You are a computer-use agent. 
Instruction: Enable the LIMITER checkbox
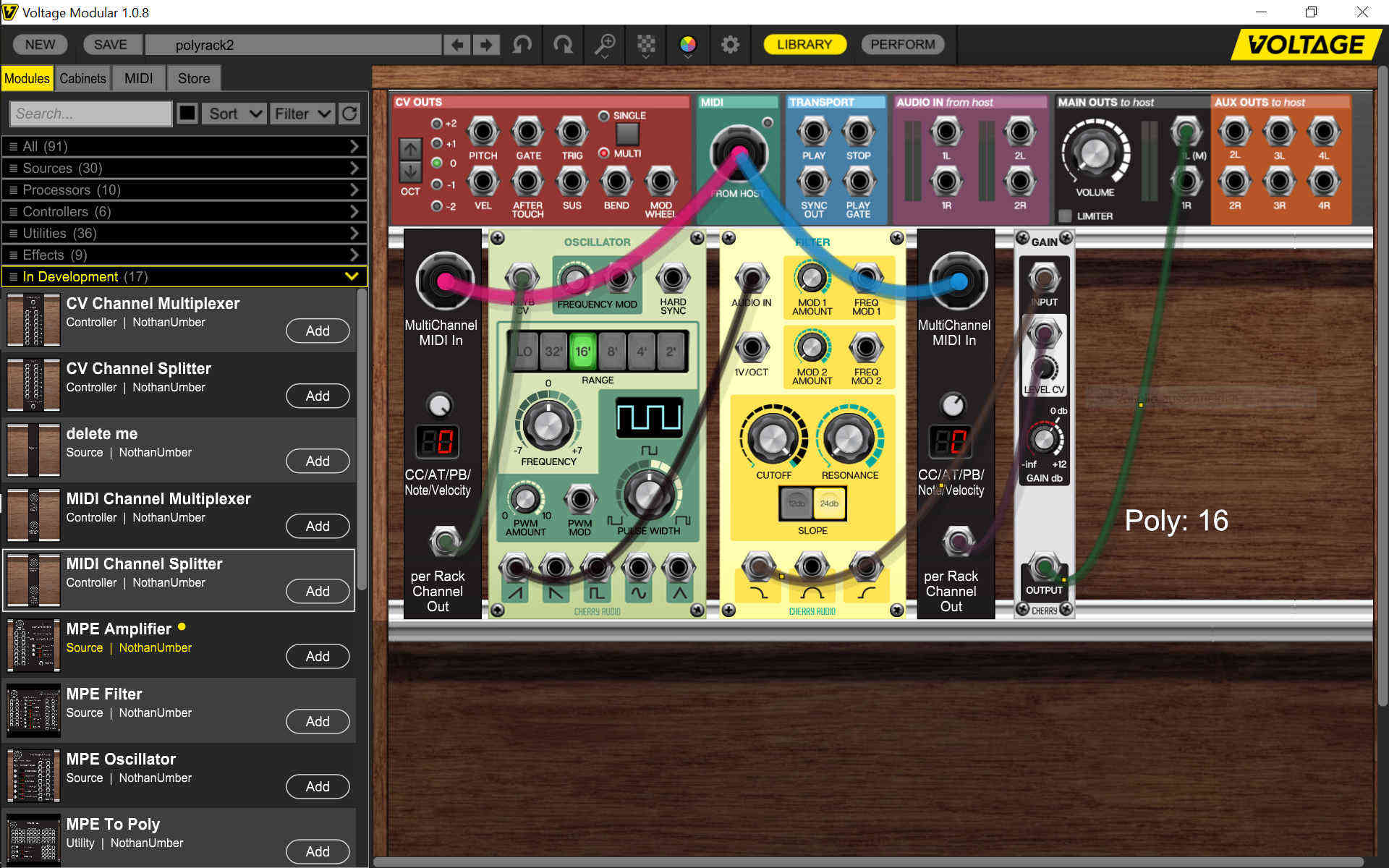pos(1065,216)
